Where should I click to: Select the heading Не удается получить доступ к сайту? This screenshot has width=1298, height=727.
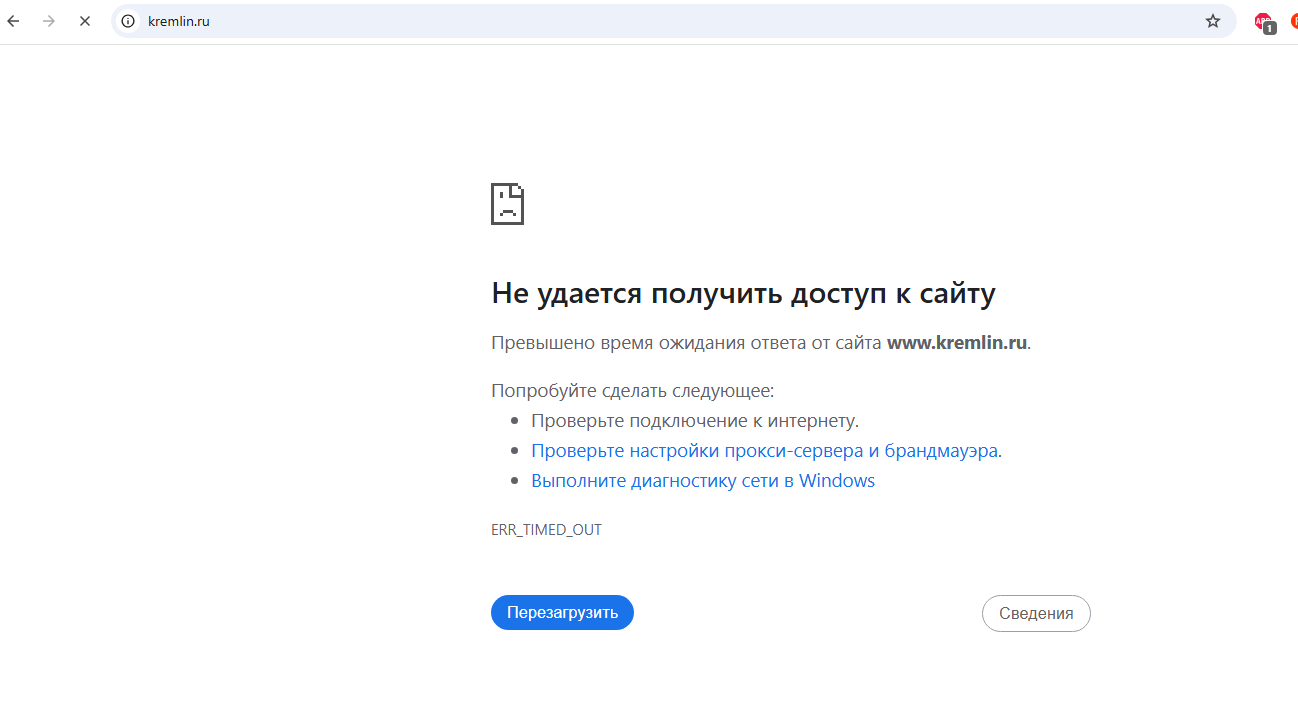(743, 293)
